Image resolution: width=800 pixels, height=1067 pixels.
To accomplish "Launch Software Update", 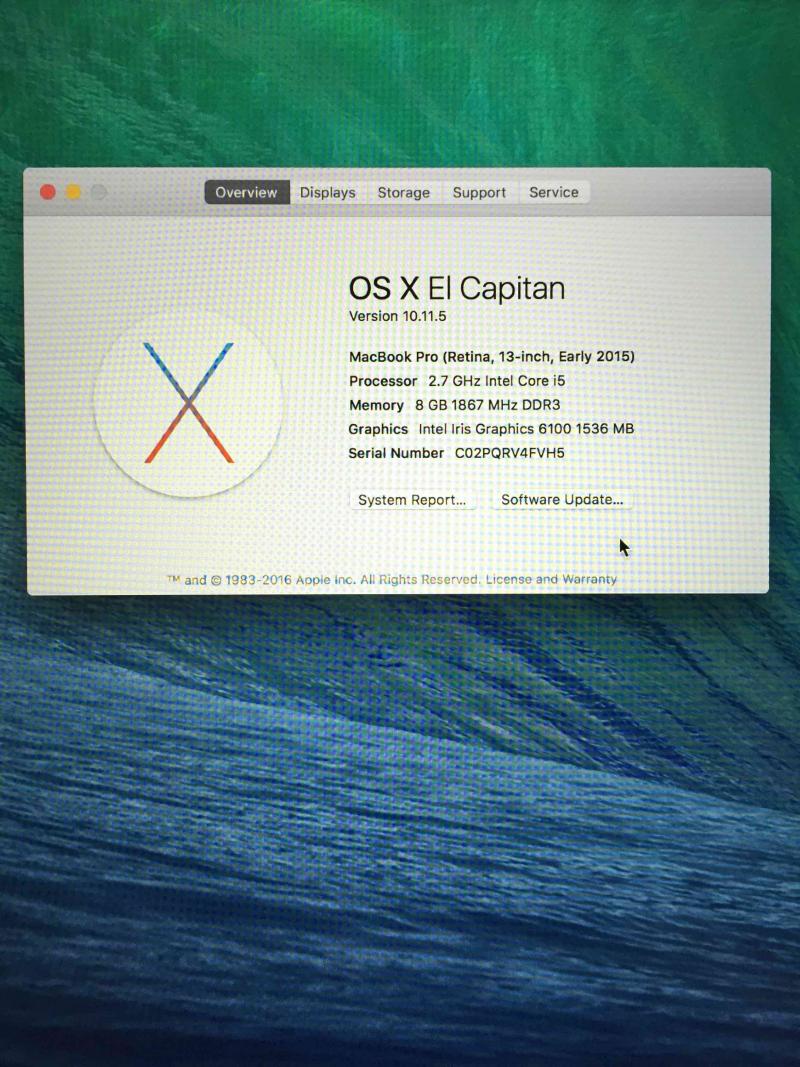I will [561, 499].
